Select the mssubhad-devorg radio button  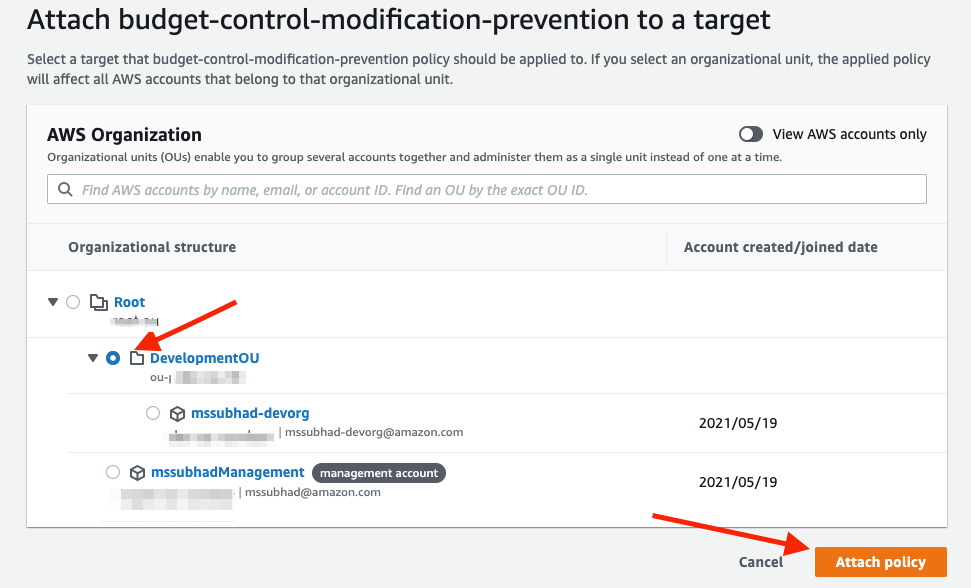pyautogui.click(x=152, y=412)
